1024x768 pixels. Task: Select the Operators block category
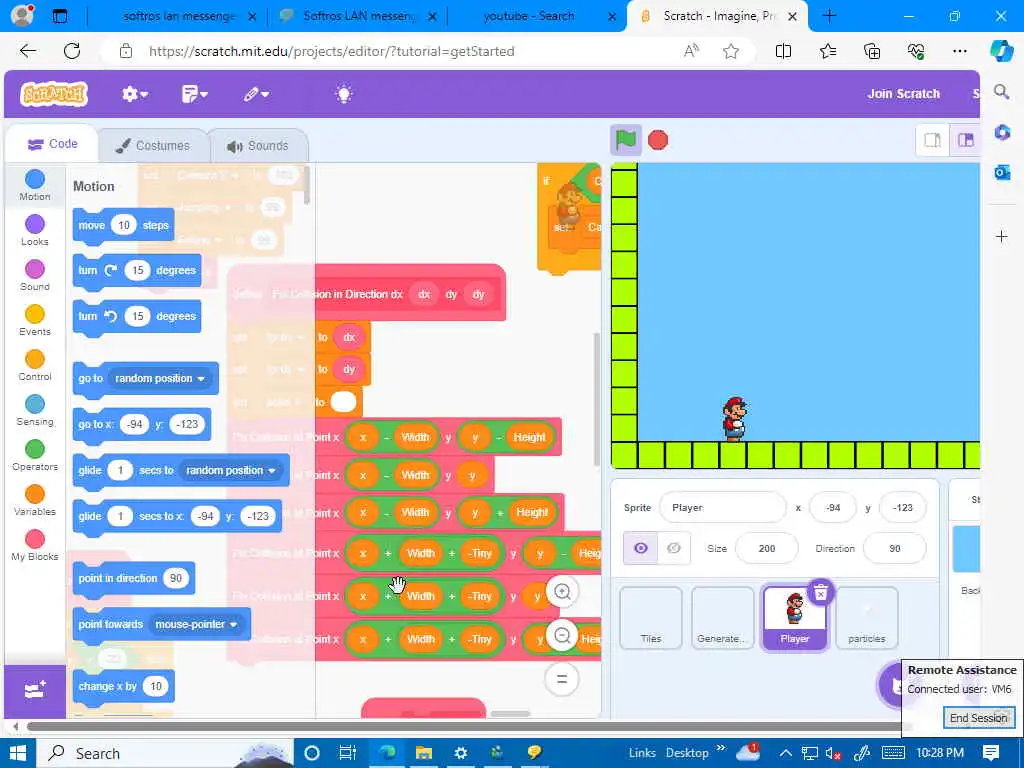[x=35, y=456]
